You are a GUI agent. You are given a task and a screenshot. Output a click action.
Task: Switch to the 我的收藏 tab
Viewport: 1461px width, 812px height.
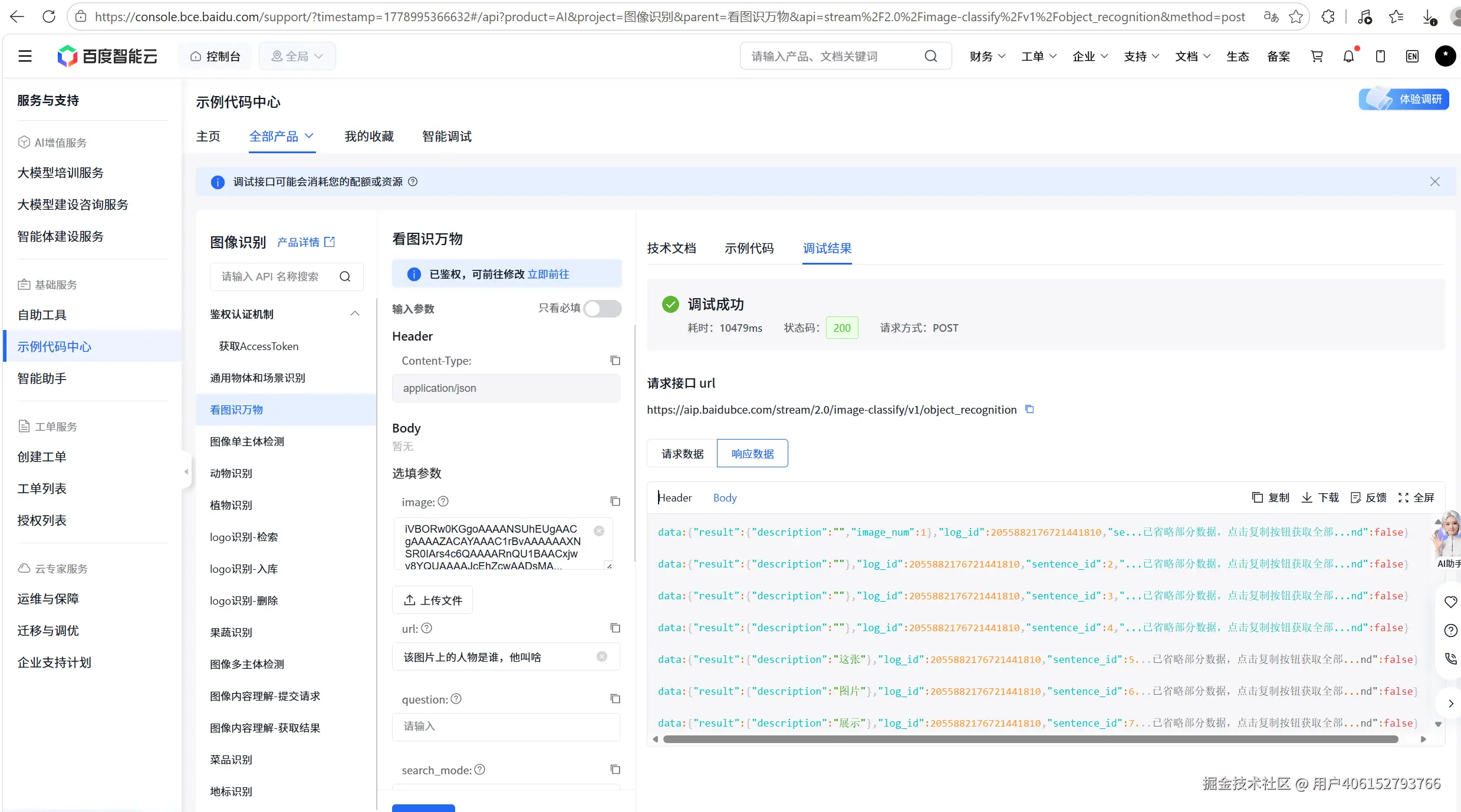click(x=369, y=137)
